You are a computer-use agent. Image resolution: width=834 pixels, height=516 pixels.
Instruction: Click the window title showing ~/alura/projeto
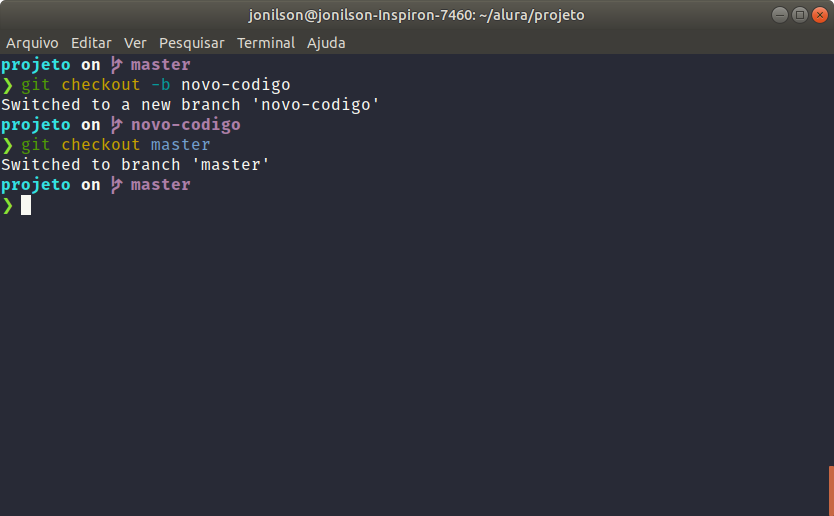(416, 15)
